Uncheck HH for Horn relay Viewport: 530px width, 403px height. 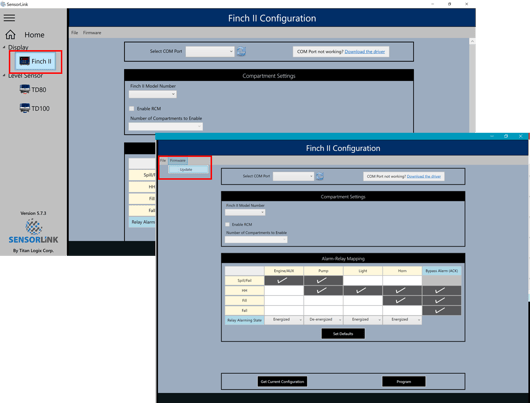(402, 290)
